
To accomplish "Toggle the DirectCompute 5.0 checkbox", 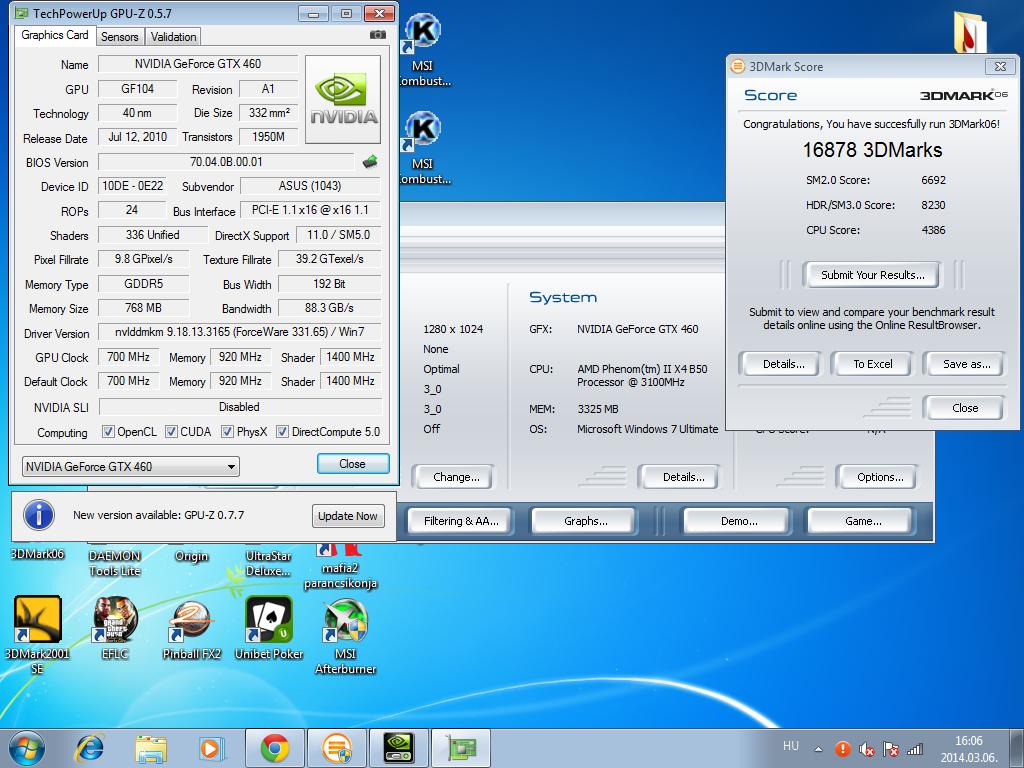I will point(283,432).
